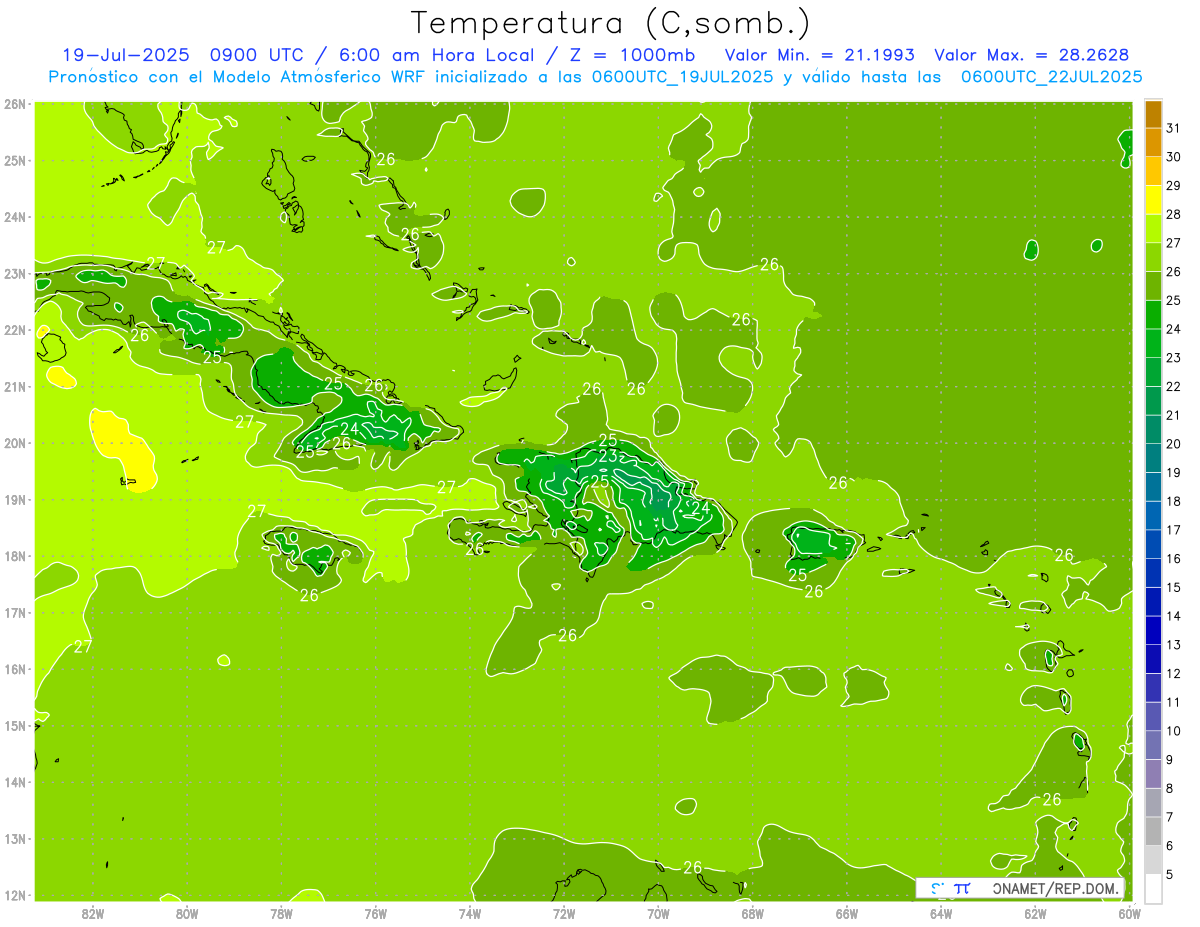Select the valid-until time '0600UTC_22JUL2025'
The height and width of the screenshot is (927, 1200).
point(1051,76)
